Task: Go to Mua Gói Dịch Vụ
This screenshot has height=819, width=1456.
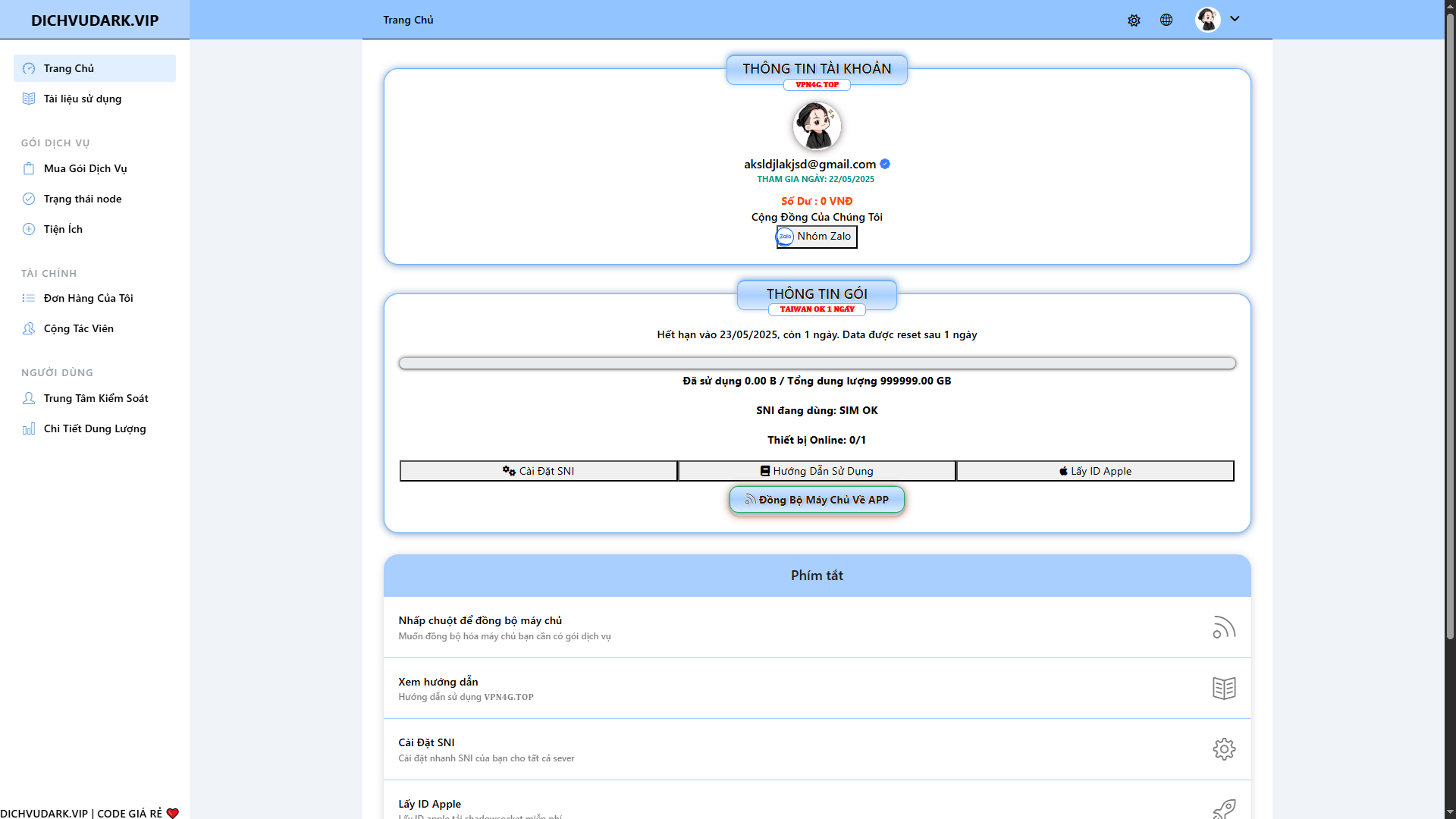Action: pos(85,168)
